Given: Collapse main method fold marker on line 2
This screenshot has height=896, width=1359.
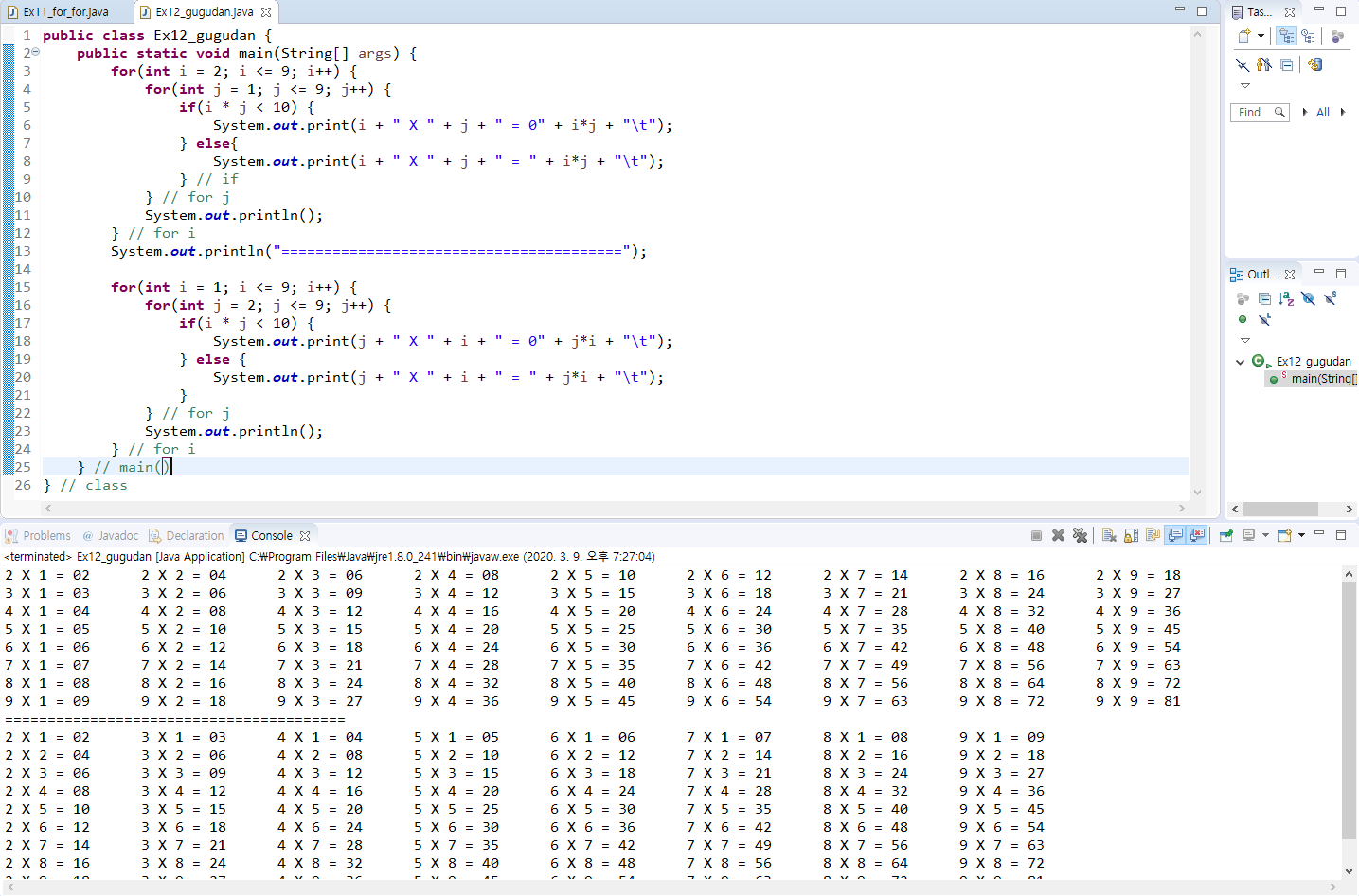Looking at the screenshot, I should click(36, 53).
